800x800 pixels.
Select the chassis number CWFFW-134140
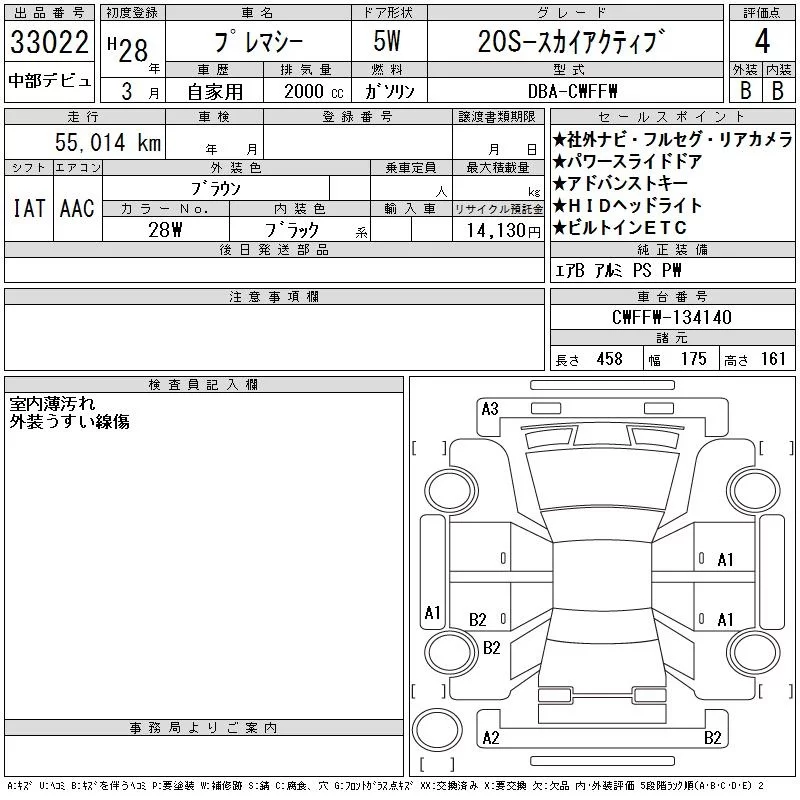pos(672,317)
